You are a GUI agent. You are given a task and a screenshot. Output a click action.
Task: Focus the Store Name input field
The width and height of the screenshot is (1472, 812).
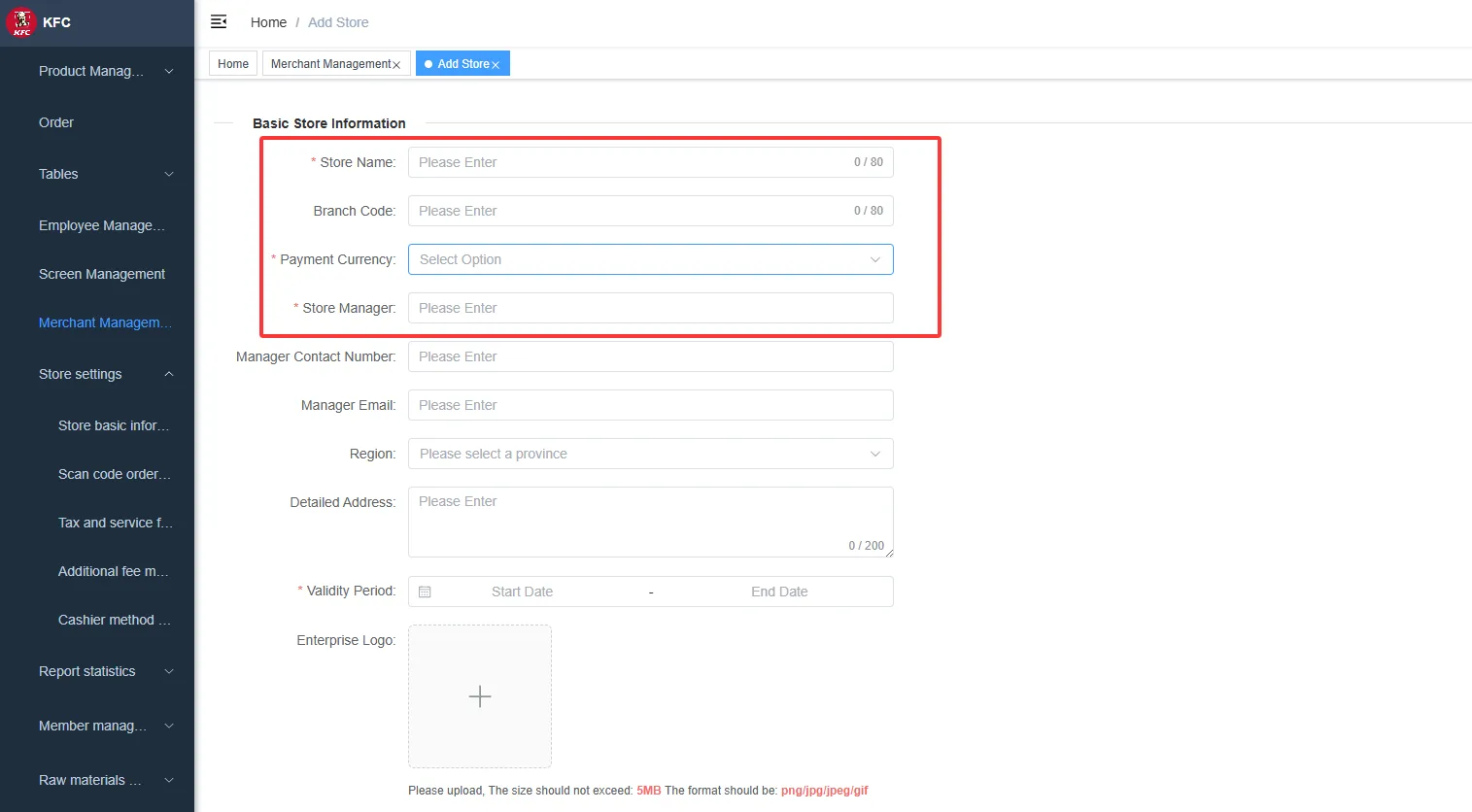(x=650, y=162)
